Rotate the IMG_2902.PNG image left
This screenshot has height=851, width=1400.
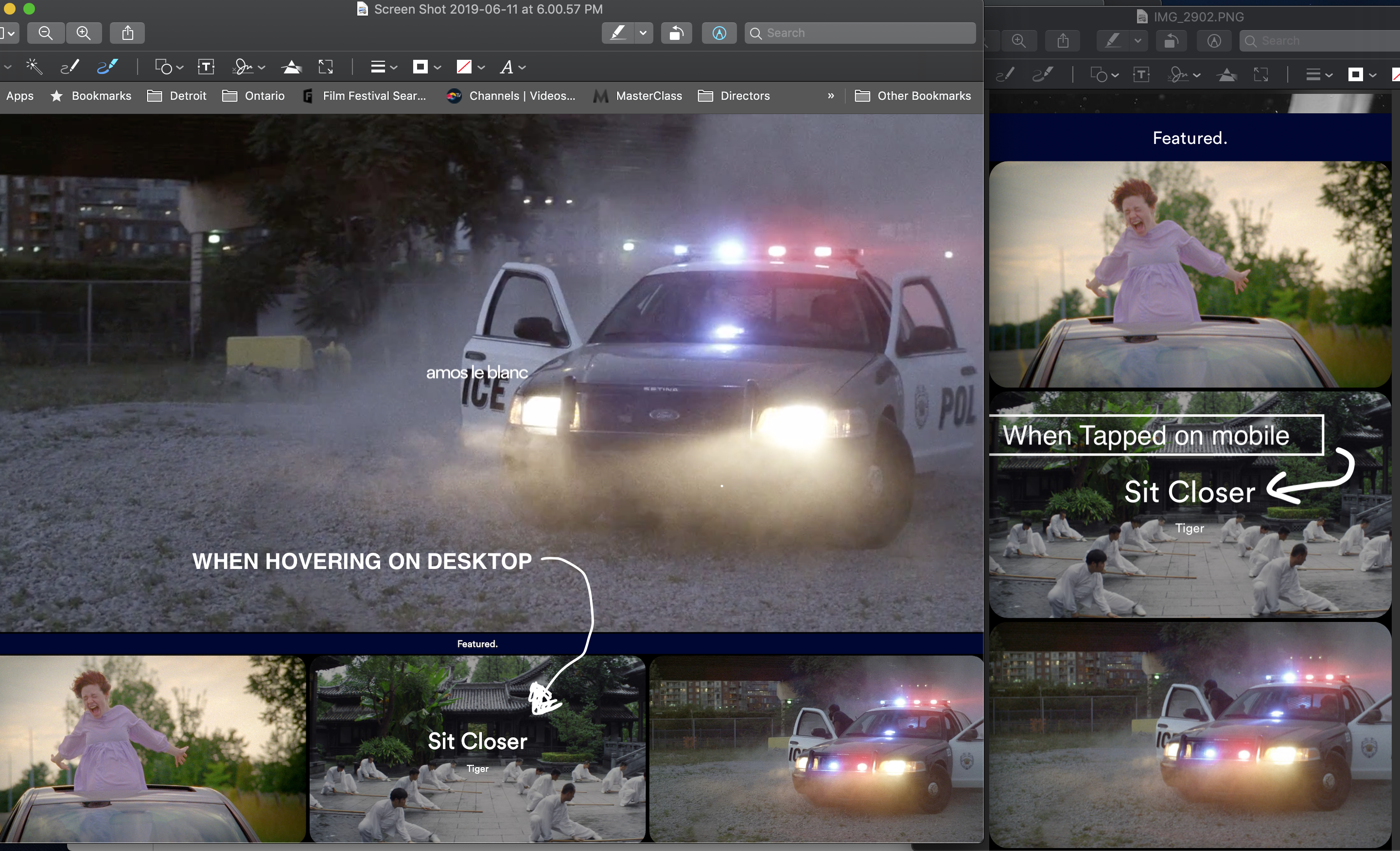point(1171,41)
